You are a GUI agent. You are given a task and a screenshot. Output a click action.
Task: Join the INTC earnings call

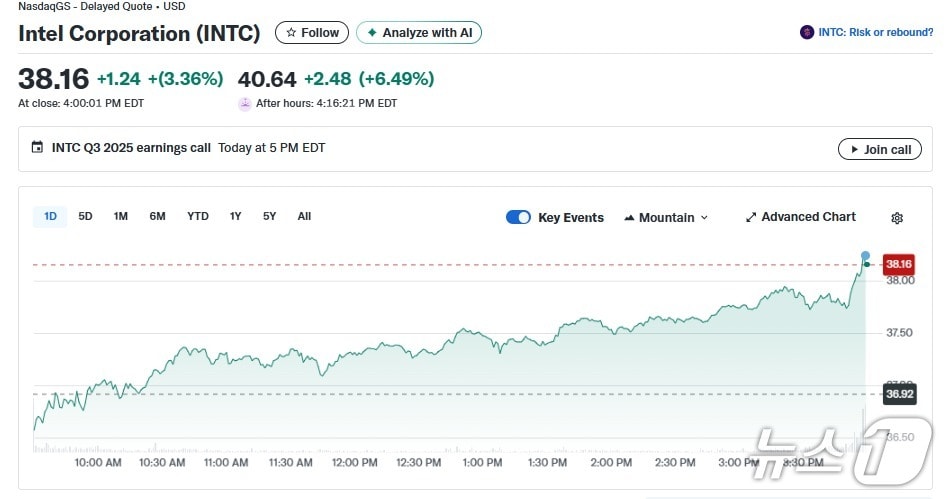pos(879,149)
